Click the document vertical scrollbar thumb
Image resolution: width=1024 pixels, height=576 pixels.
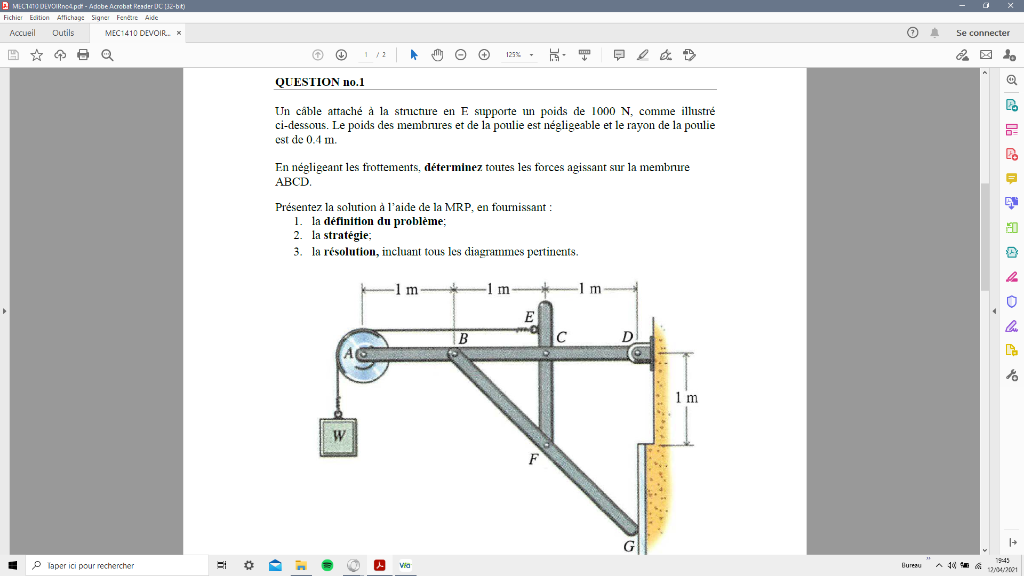pyautogui.click(x=985, y=236)
